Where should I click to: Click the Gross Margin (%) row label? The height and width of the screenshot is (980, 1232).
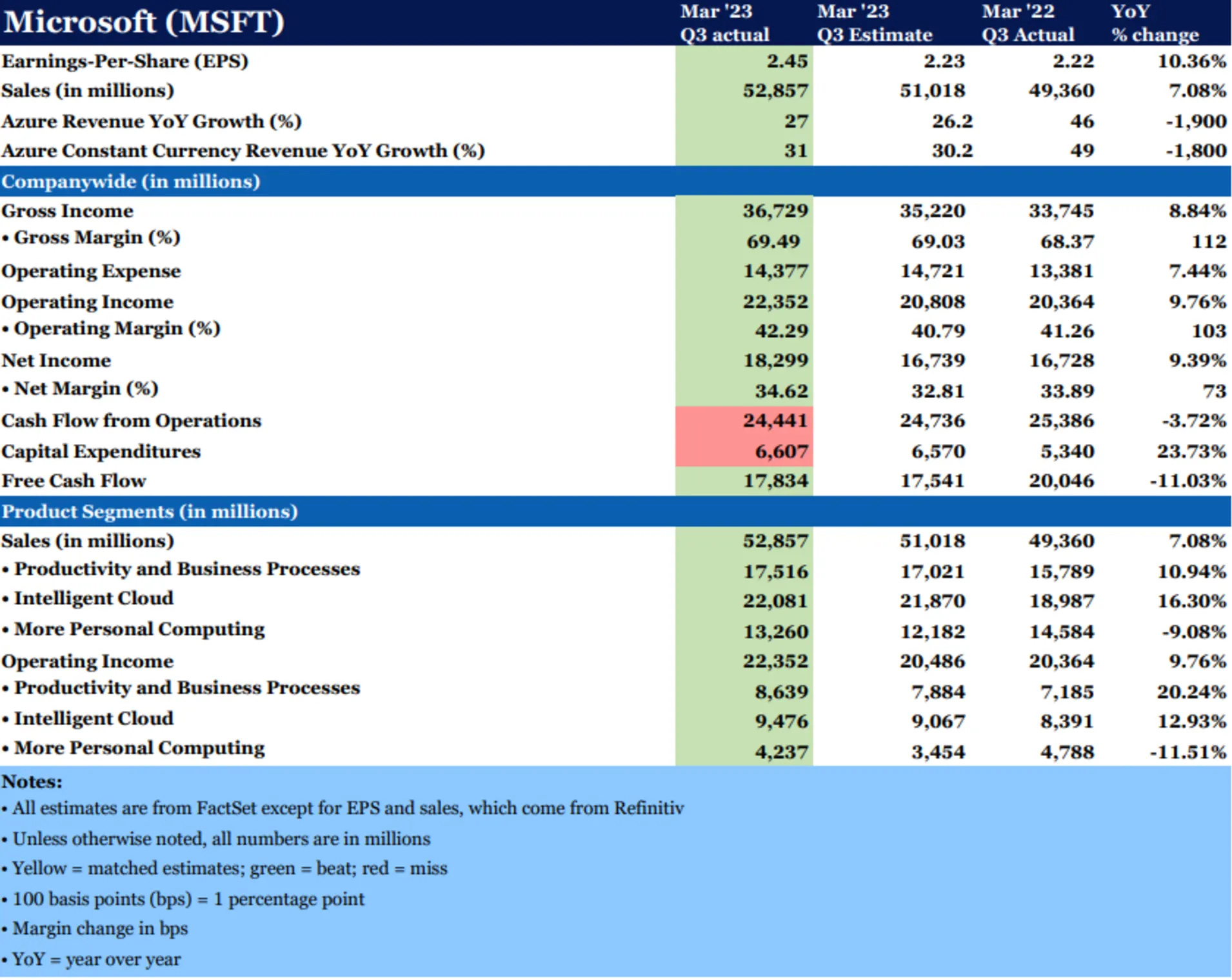click(91, 238)
